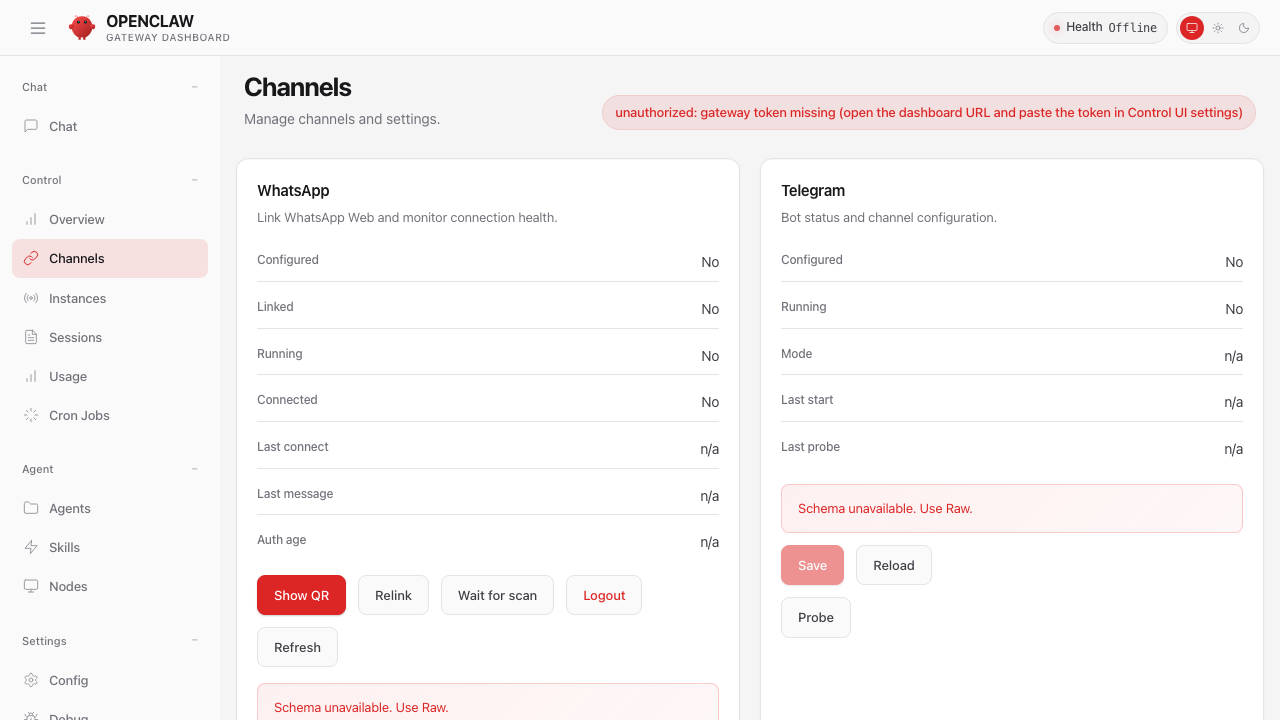Click the OpenClaw red mascot logo

82,28
